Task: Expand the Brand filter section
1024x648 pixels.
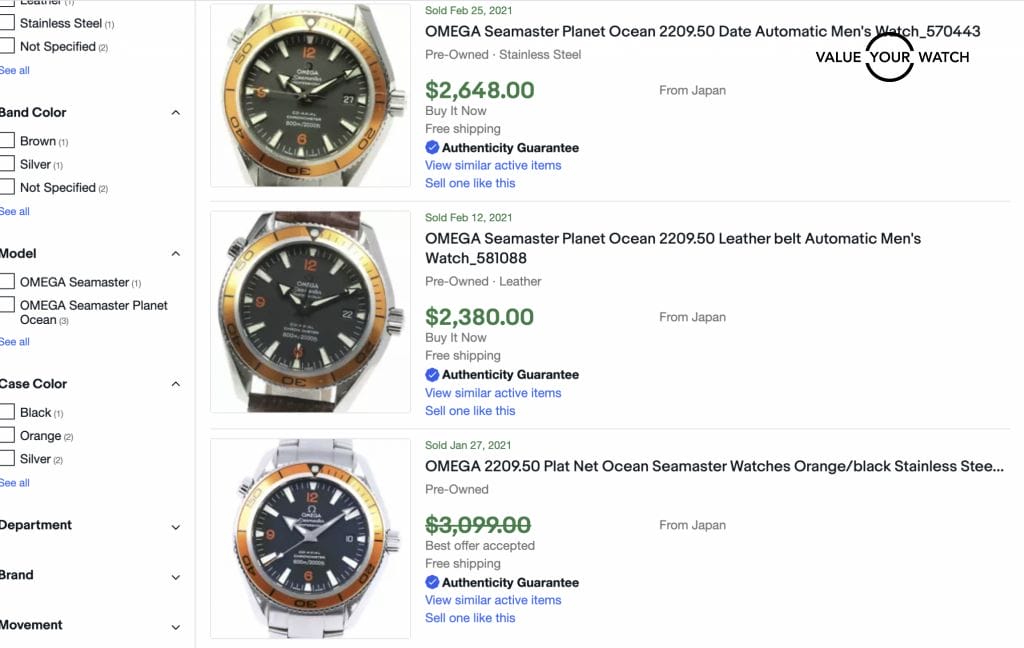Action: click(x=176, y=576)
